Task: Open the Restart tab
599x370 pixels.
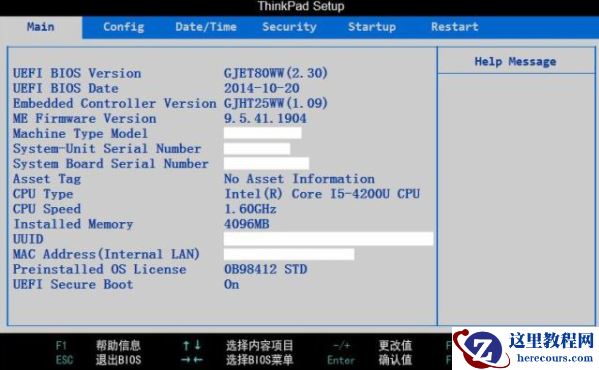Action: pos(455,27)
